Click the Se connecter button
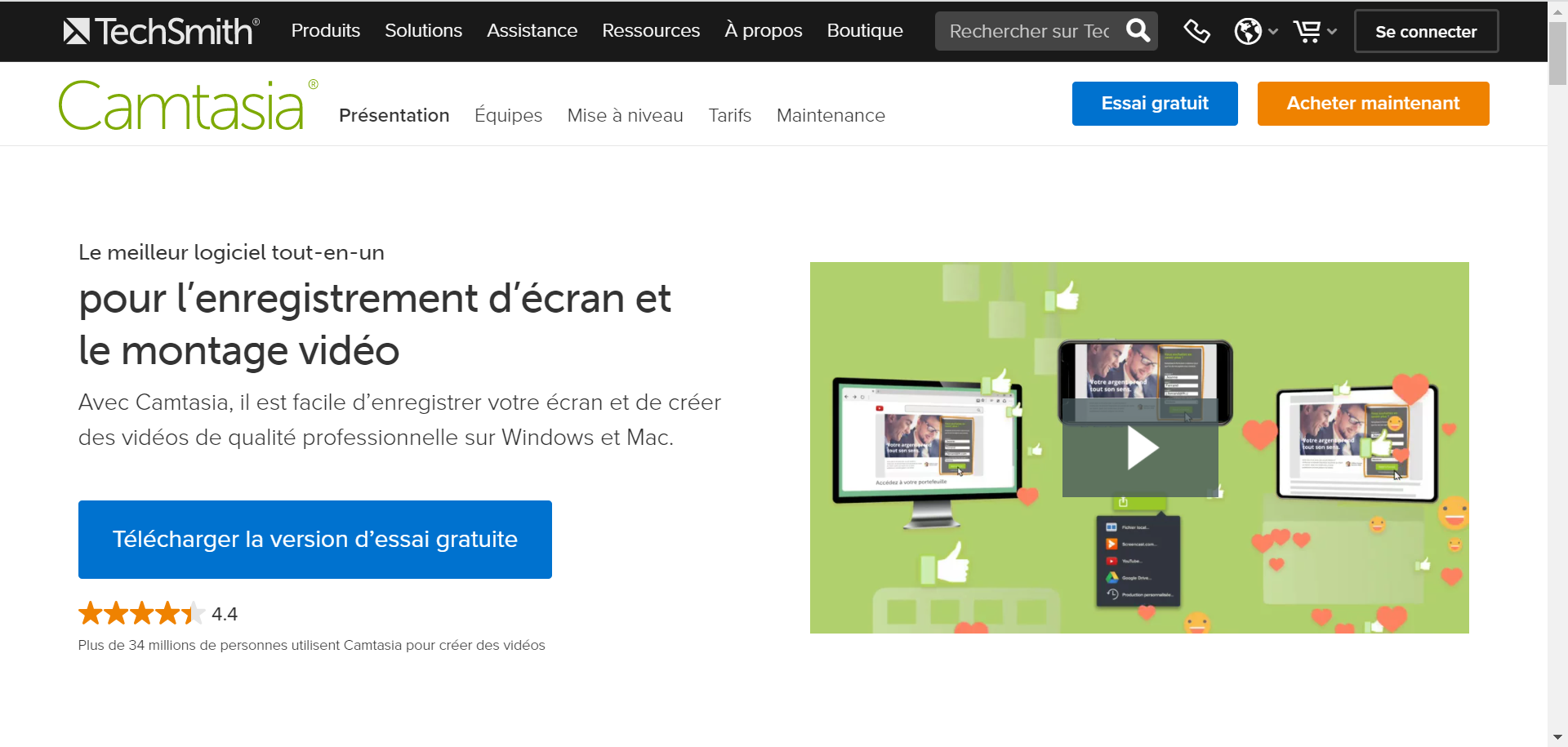This screenshot has height=747, width=1568. click(x=1426, y=31)
